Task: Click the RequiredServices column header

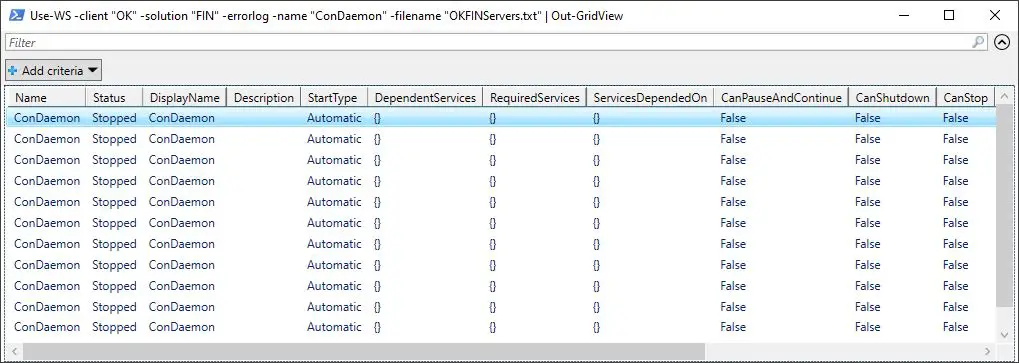Action: click(x=535, y=97)
